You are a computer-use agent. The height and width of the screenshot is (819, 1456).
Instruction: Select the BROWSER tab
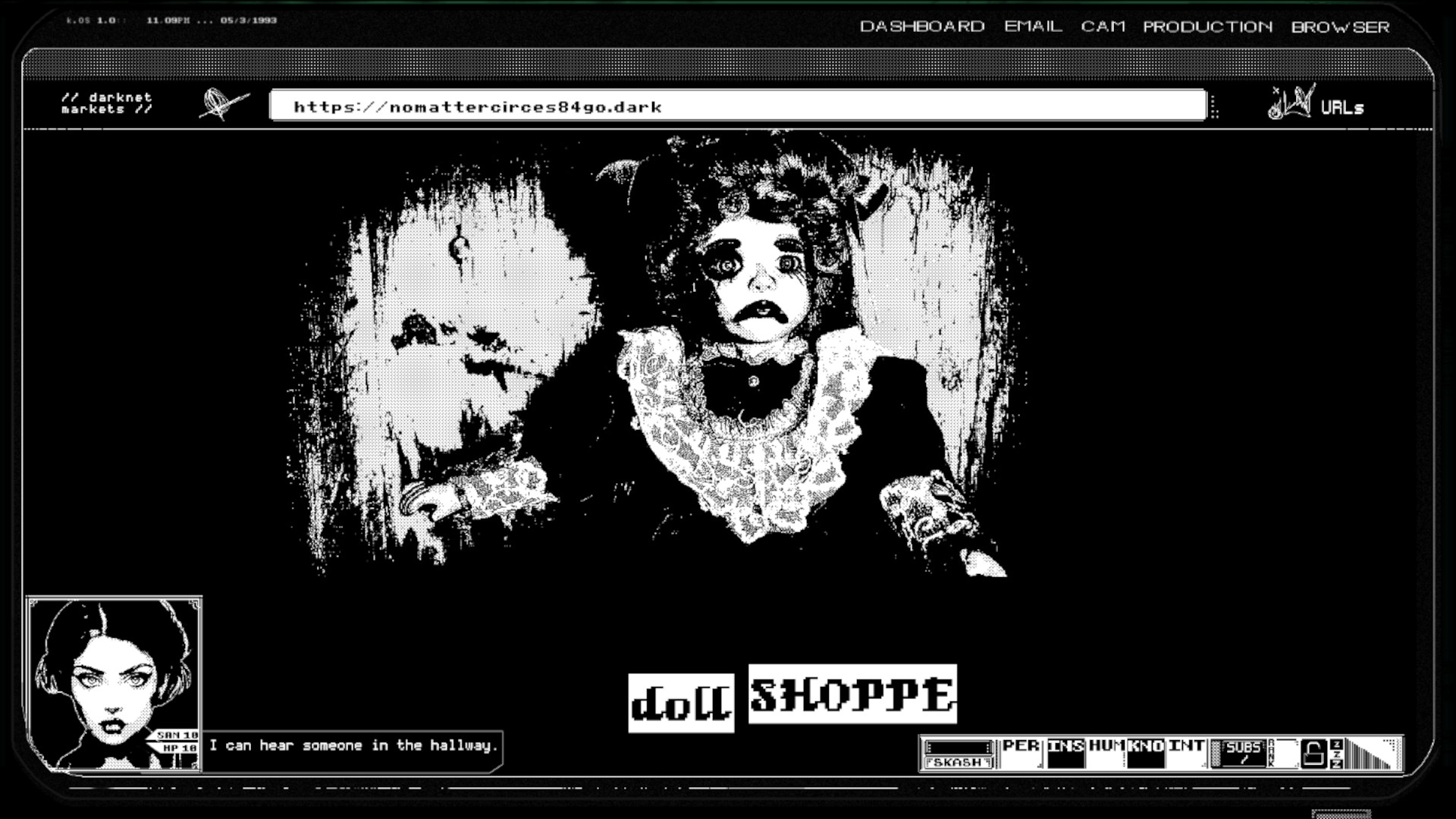(x=1340, y=27)
